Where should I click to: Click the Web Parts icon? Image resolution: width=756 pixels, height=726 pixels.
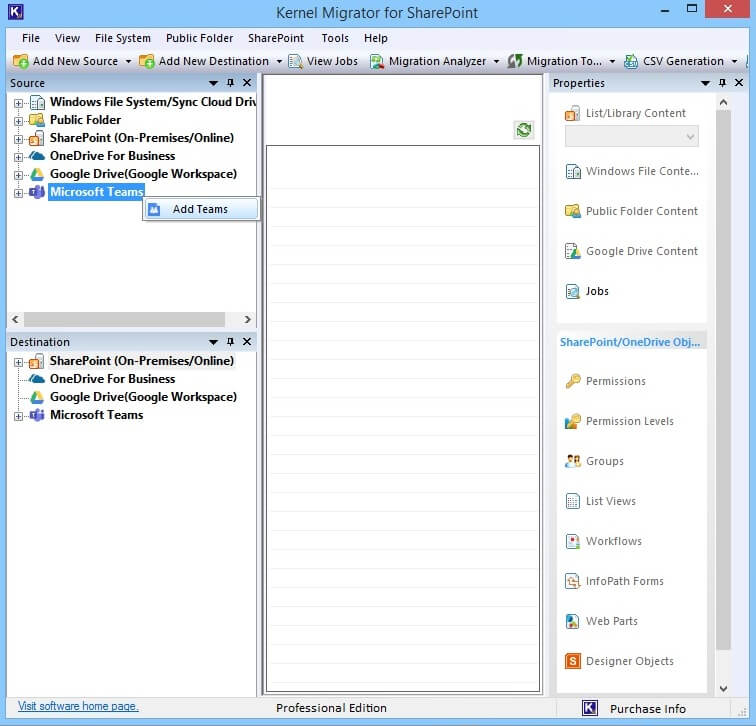573,621
